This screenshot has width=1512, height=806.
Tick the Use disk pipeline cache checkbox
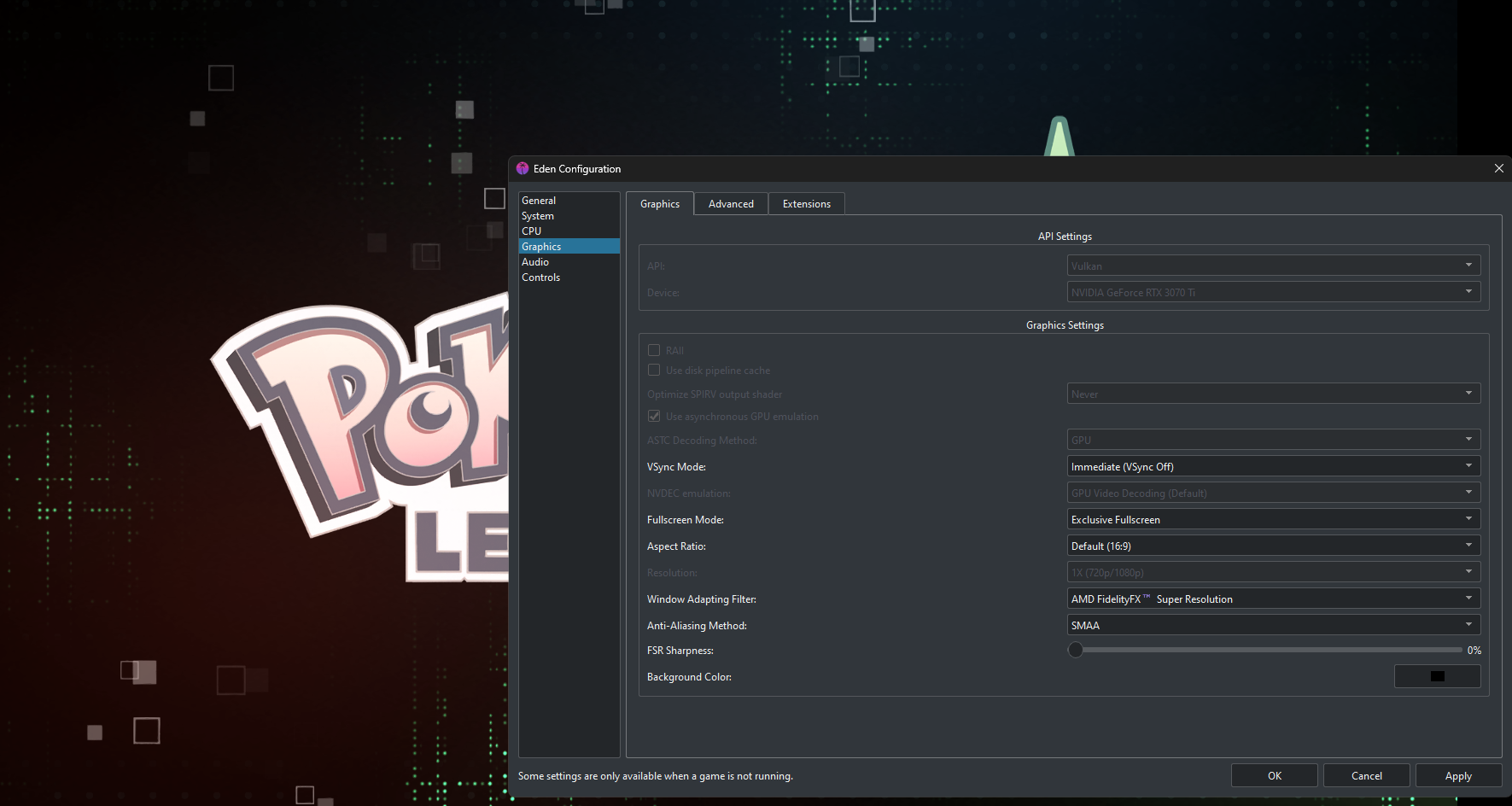(654, 370)
